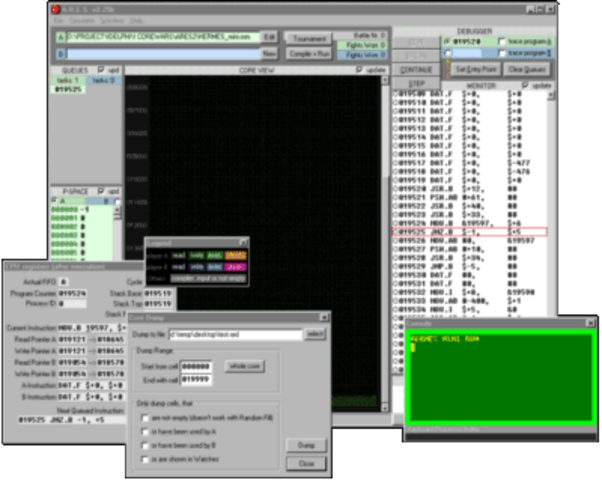Screen dimensions: 602x480
Task: Check 'or are shown in Watches'
Action: coord(145,459)
